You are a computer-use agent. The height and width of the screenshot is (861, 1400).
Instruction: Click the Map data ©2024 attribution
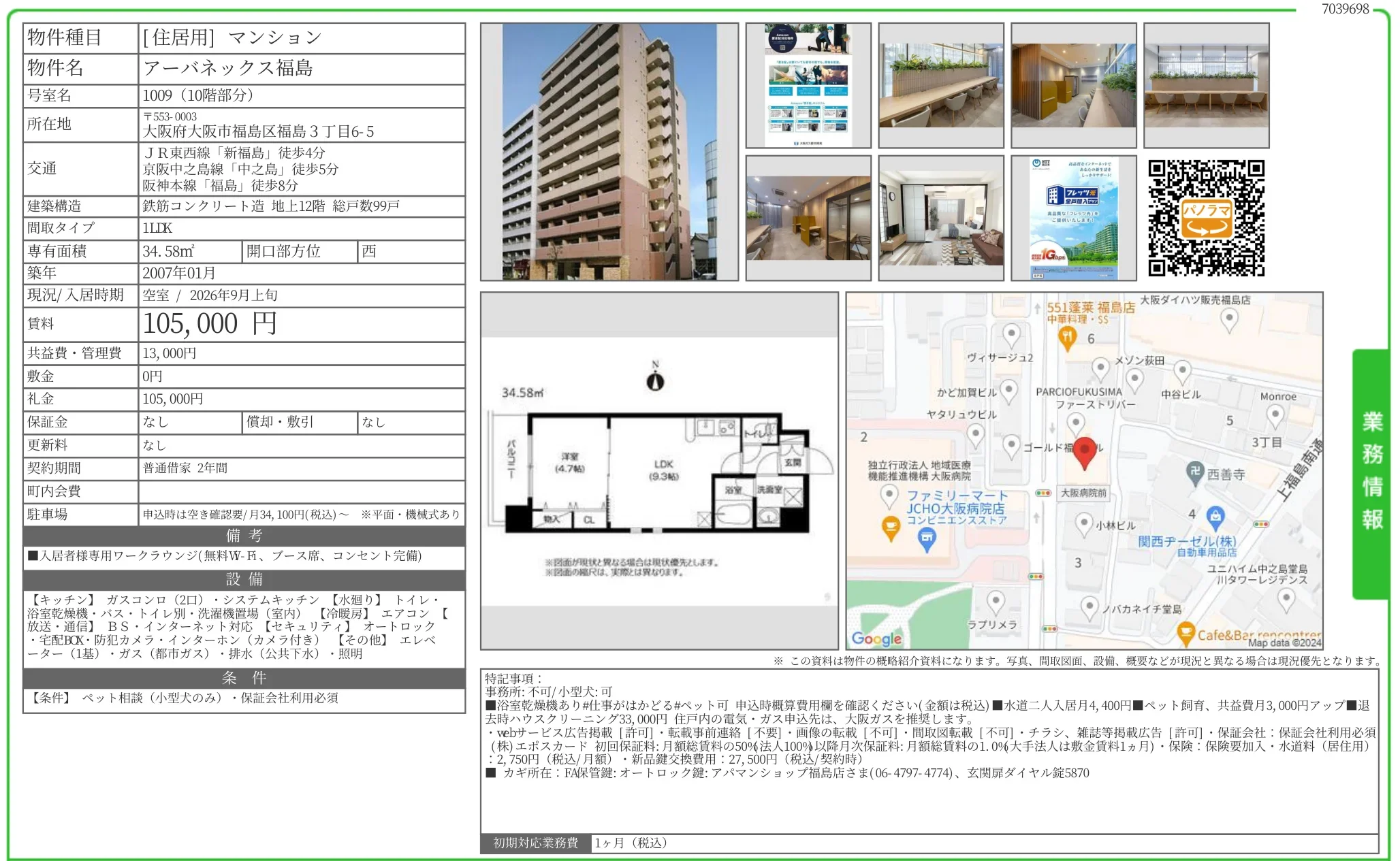pyautogui.click(x=1284, y=643)
